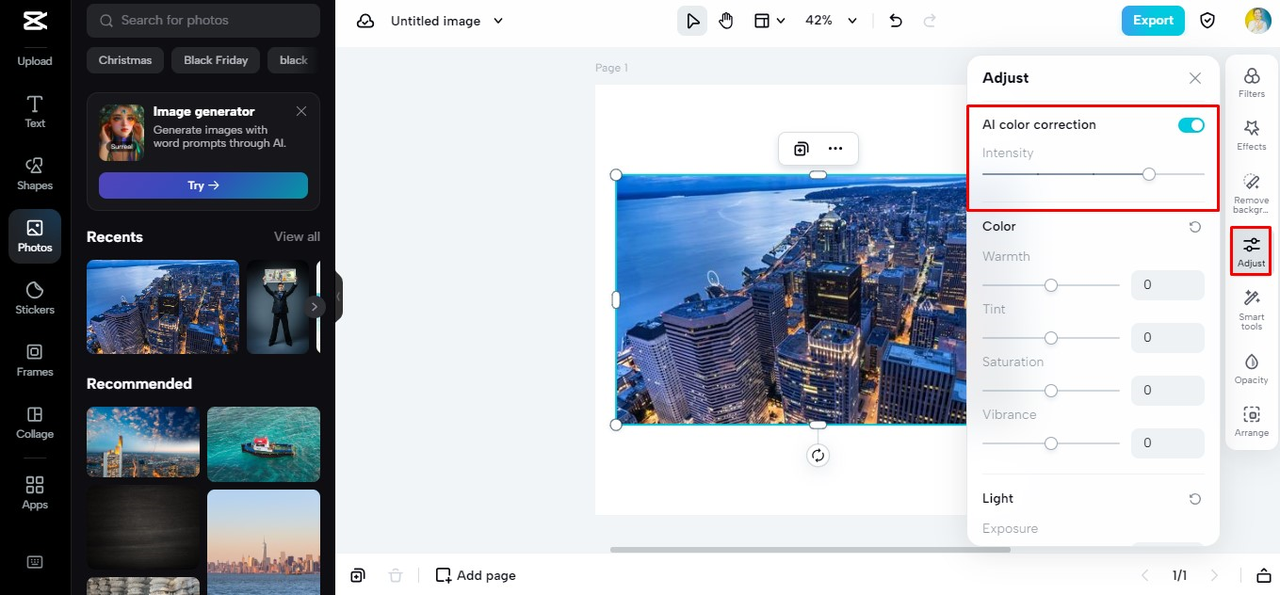
Task: Click the duplicate page icon in bottom bar
Action: coord(358,575)
